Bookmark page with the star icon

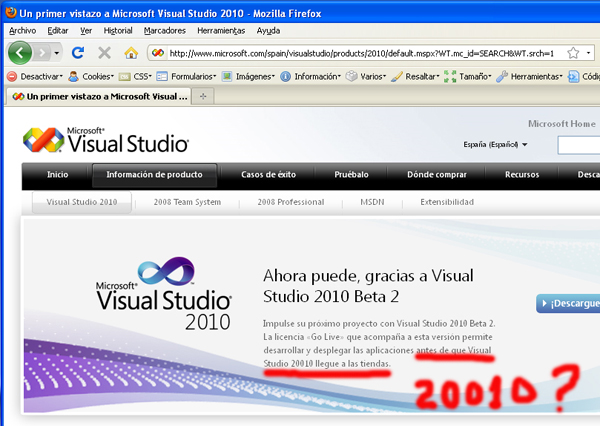coord(574,52)
